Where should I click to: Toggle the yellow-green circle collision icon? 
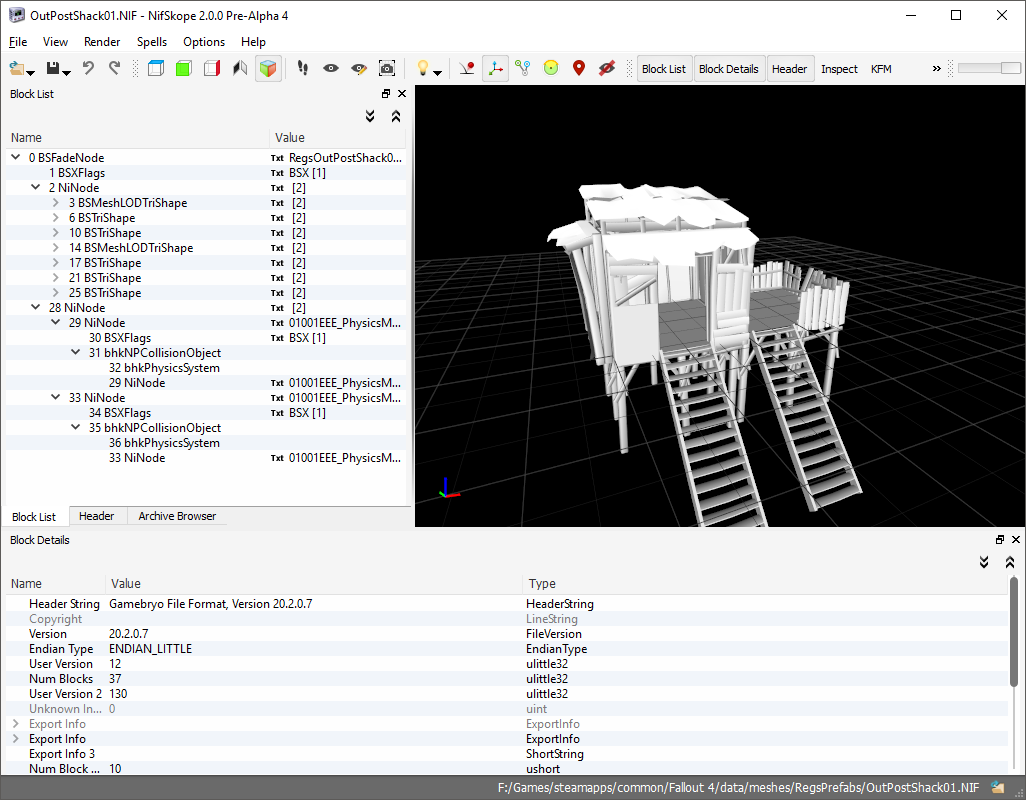[x=551, y=68]
